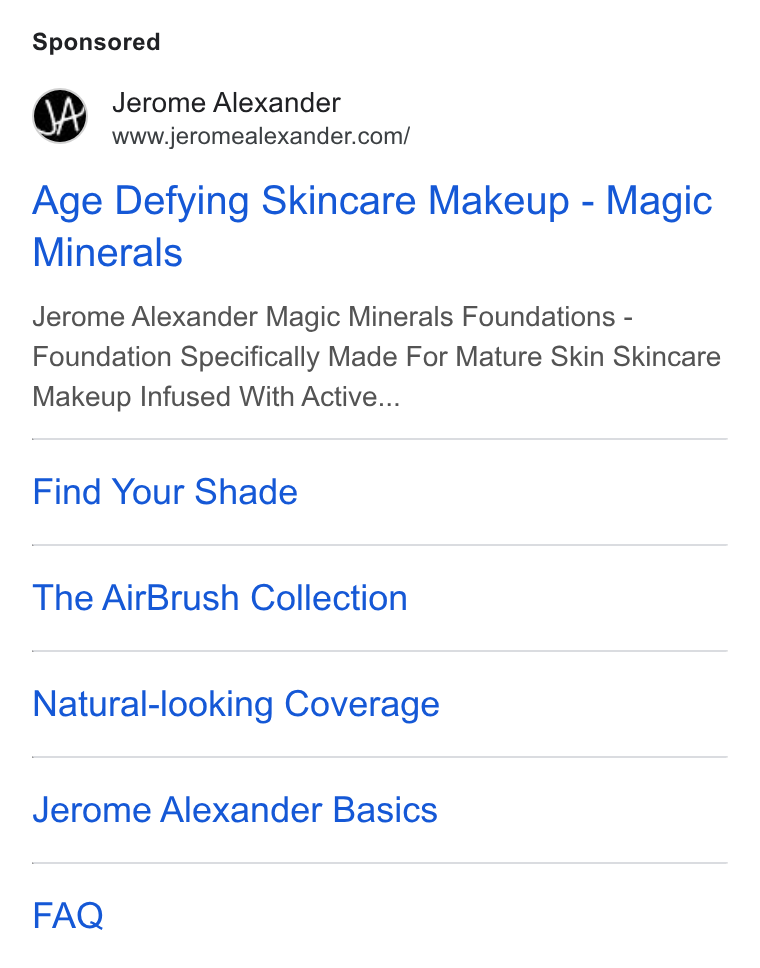
Task: Open the Jerome Alexander advertiser name
Action: (226, 102)
